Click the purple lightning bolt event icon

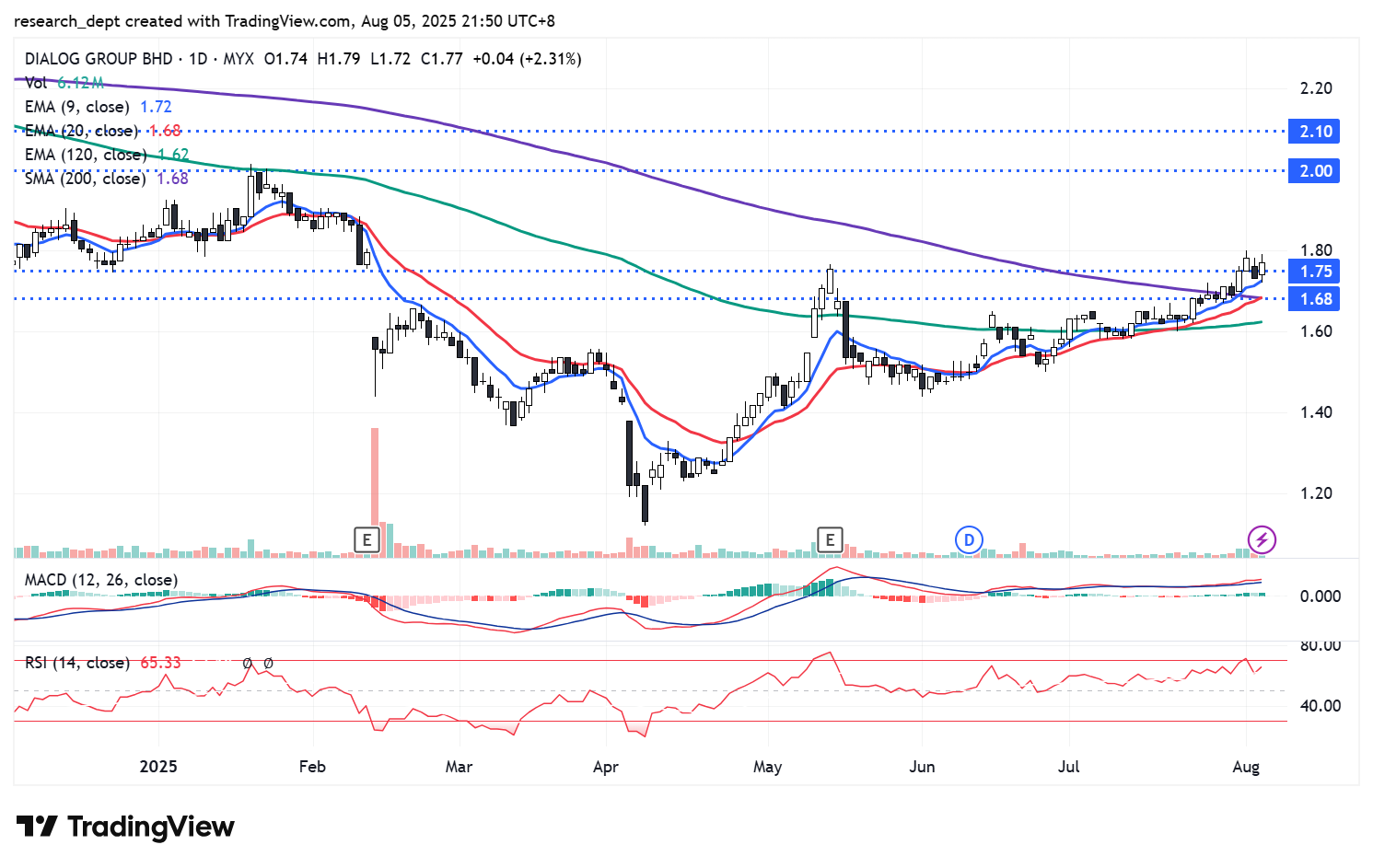[1262, 539]
